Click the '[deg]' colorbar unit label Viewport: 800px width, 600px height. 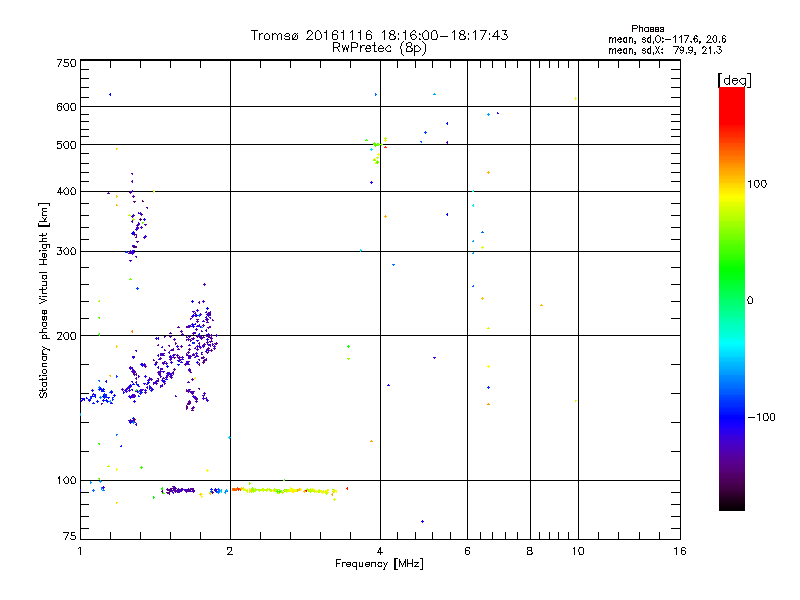(x=734, y=80)
